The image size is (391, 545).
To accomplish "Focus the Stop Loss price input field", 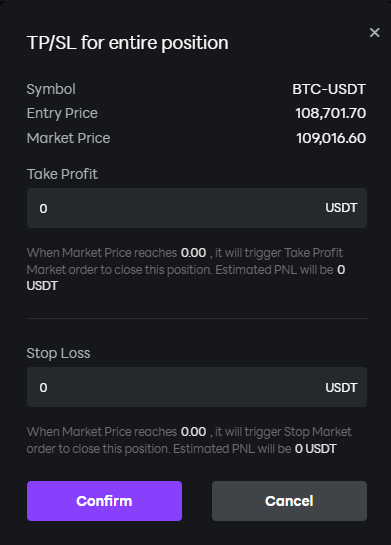I will (x=197, y=387).
